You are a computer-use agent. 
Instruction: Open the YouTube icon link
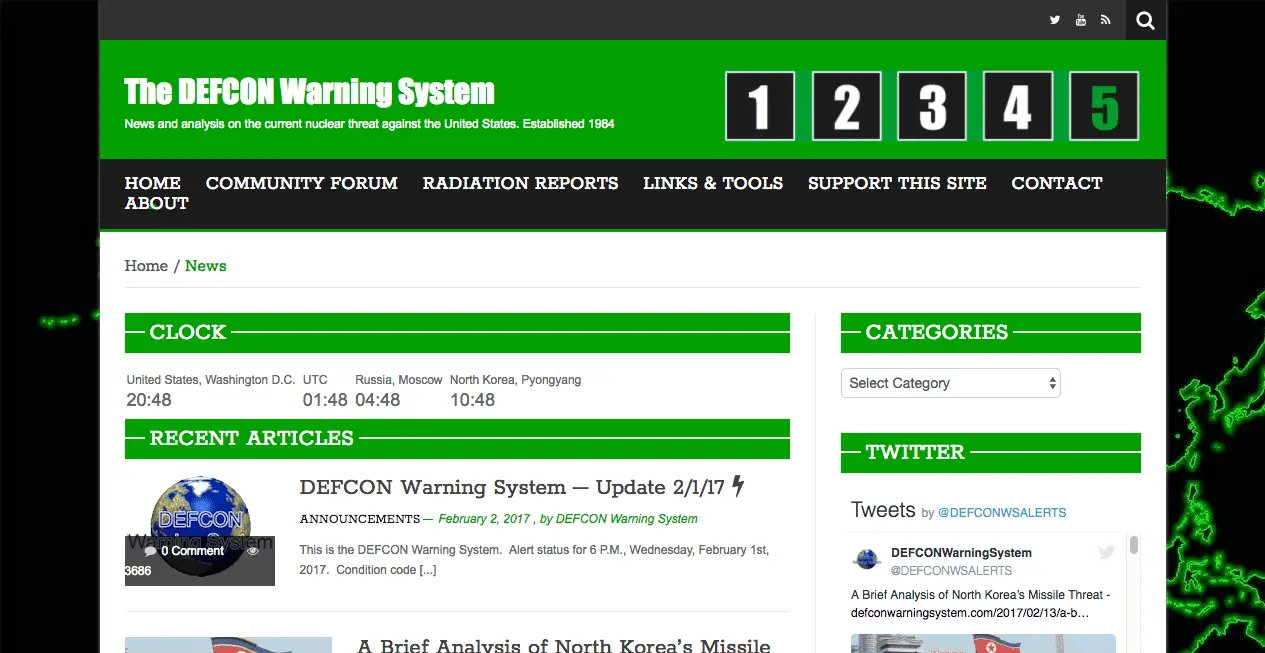tap(1080, 20)
